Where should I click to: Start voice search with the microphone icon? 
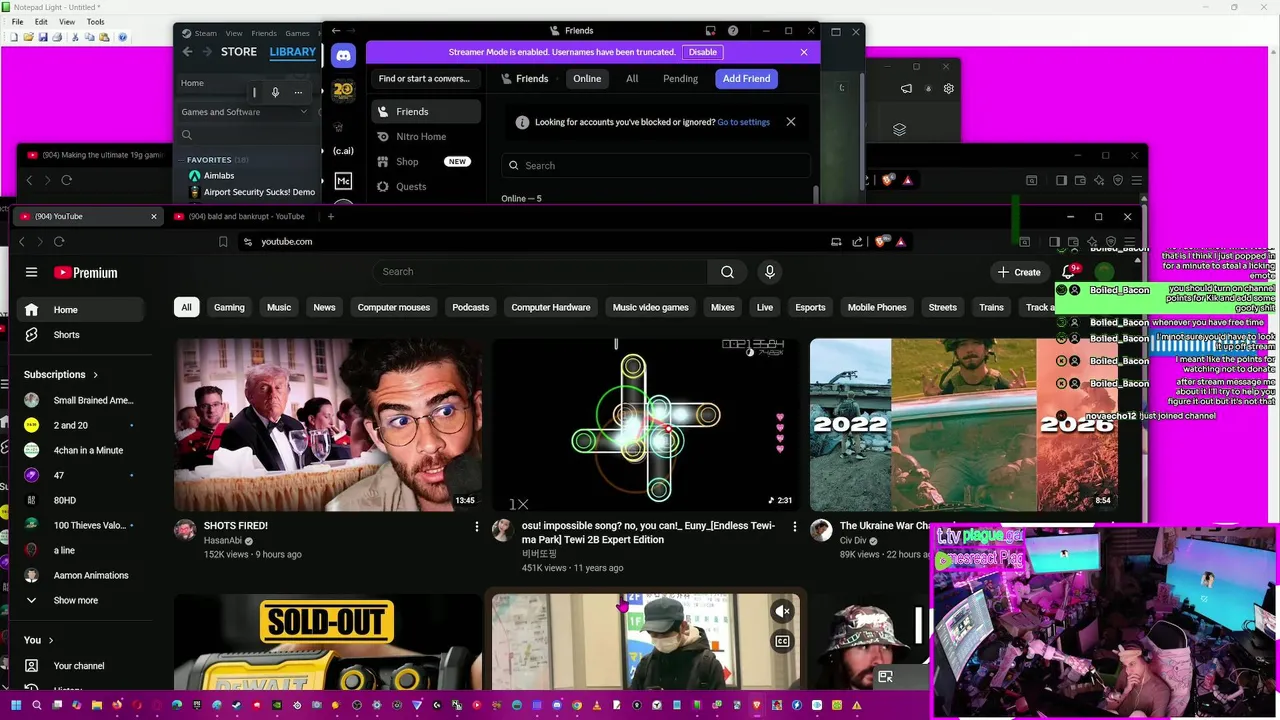[x=769, y=272]
